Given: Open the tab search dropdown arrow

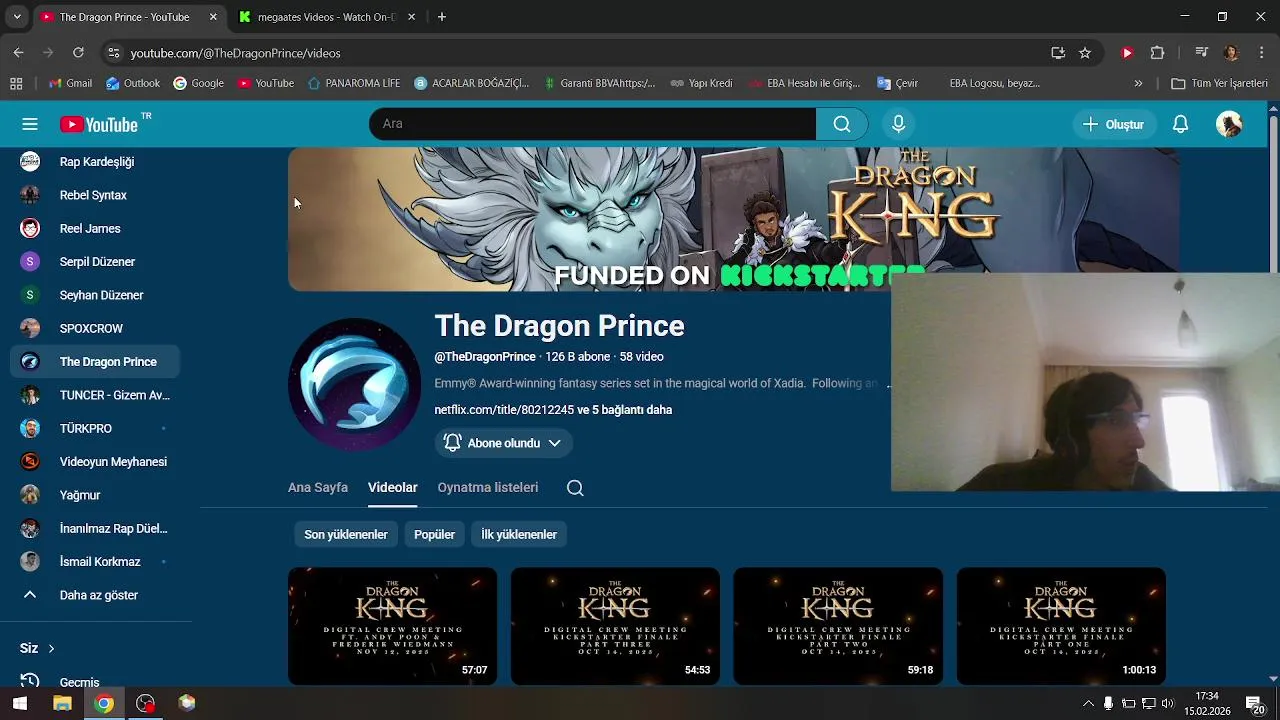Looking at the screenshot, I should click(x=17, y=17).
